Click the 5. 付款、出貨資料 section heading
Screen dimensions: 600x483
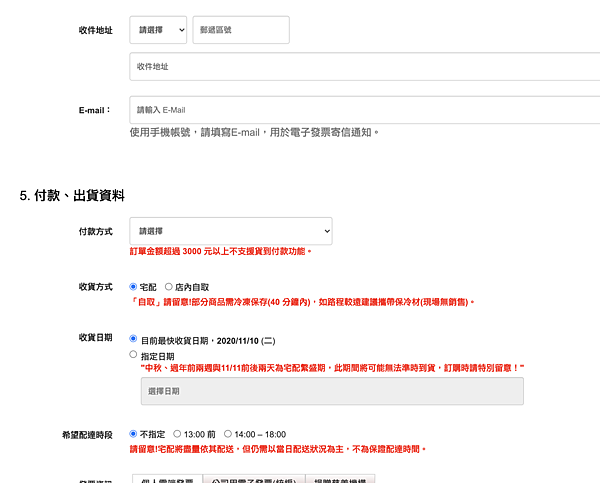(72, 196)
